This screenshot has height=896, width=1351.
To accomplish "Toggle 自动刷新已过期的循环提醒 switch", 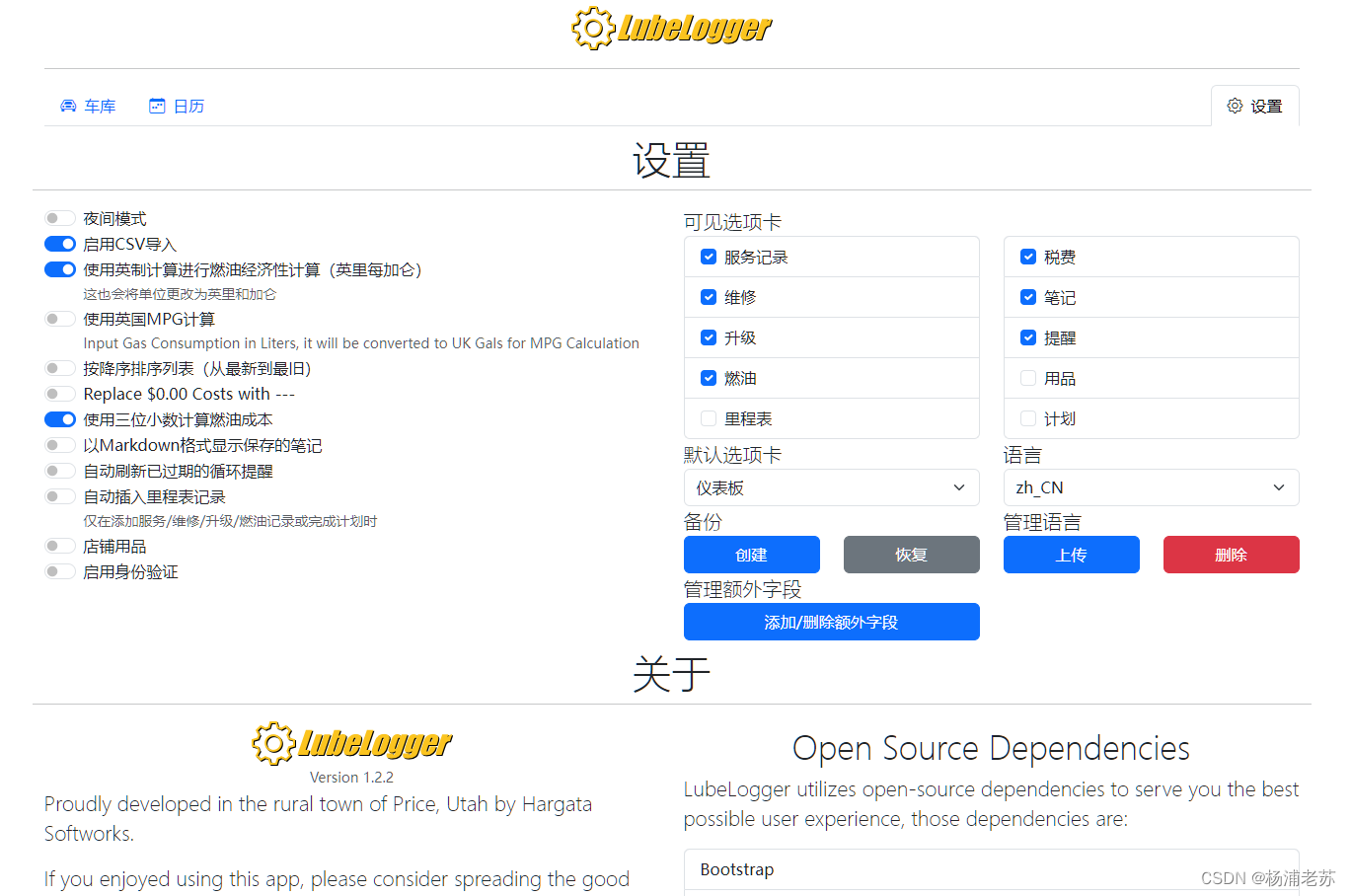I will [x=60, y=471].
